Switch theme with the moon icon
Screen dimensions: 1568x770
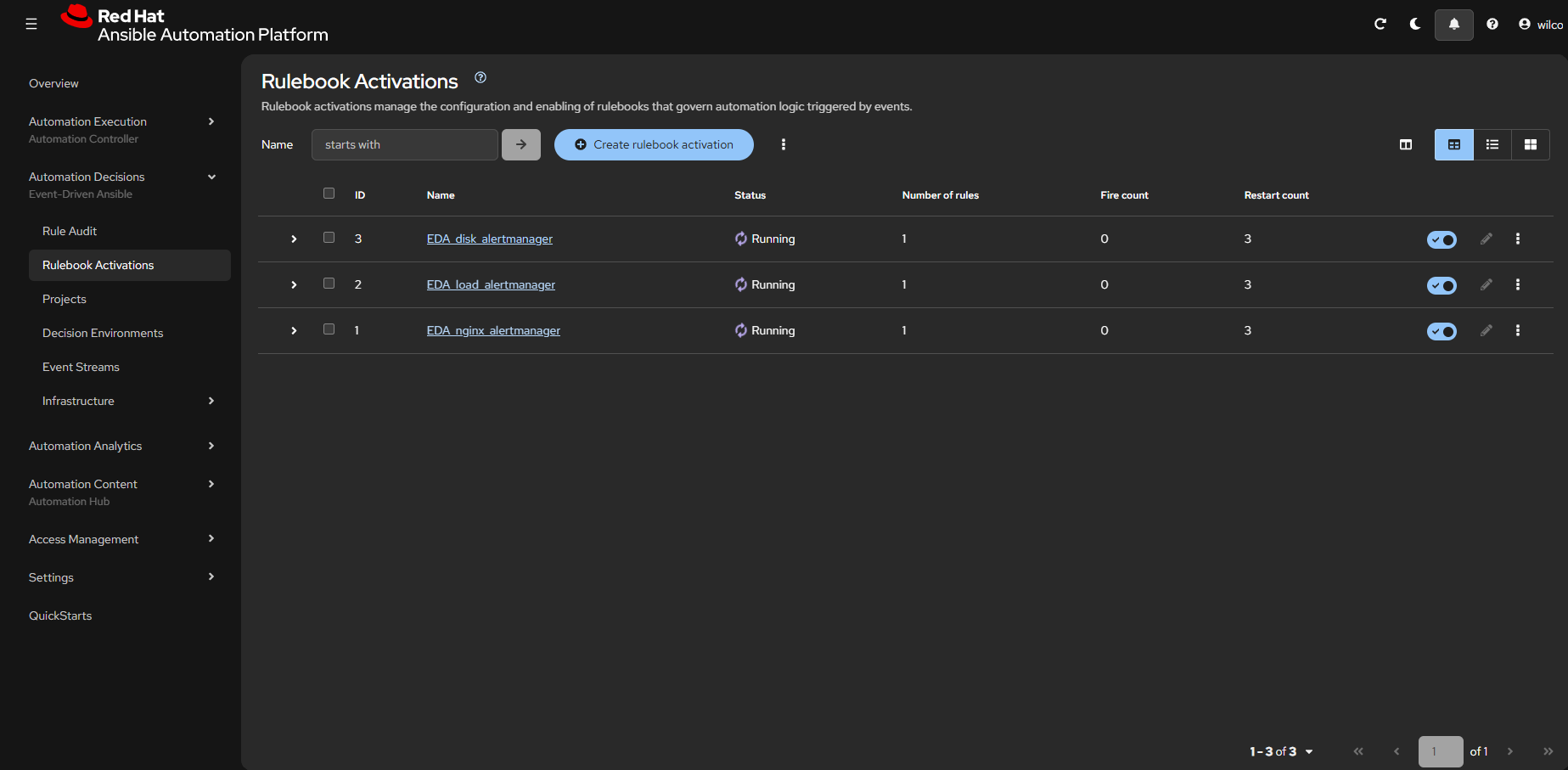(1415, 24)
